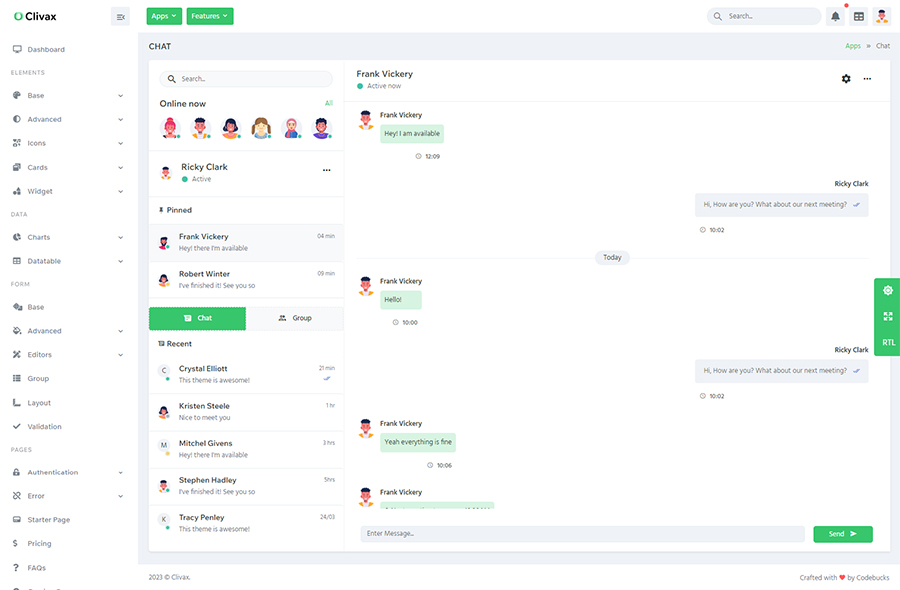Open the Apps dropdown
The height and width of the screenshot is (590, 900).
tap(164, 16)
